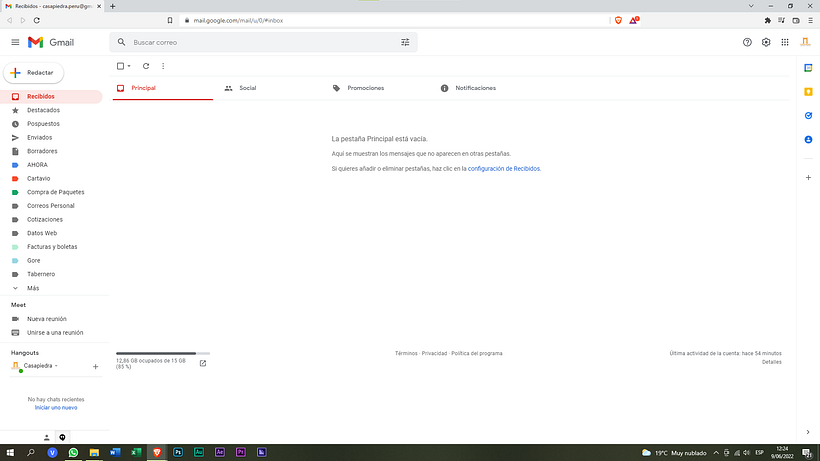Open the AHORA label

tap(51, 165)
